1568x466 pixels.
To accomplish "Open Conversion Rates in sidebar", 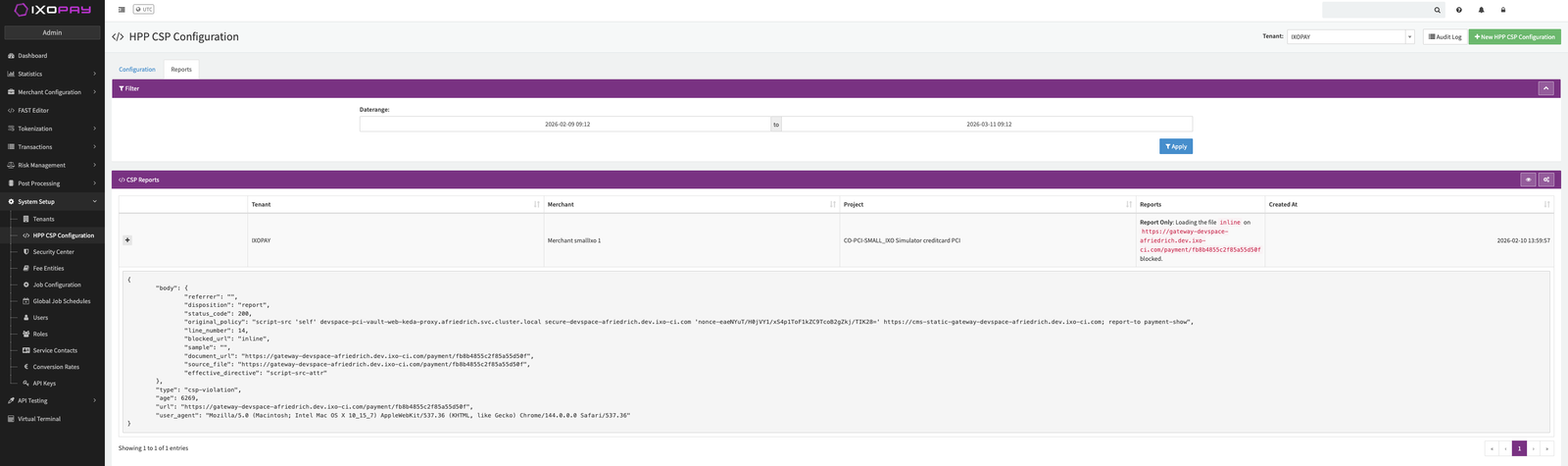I will (52, 367).
